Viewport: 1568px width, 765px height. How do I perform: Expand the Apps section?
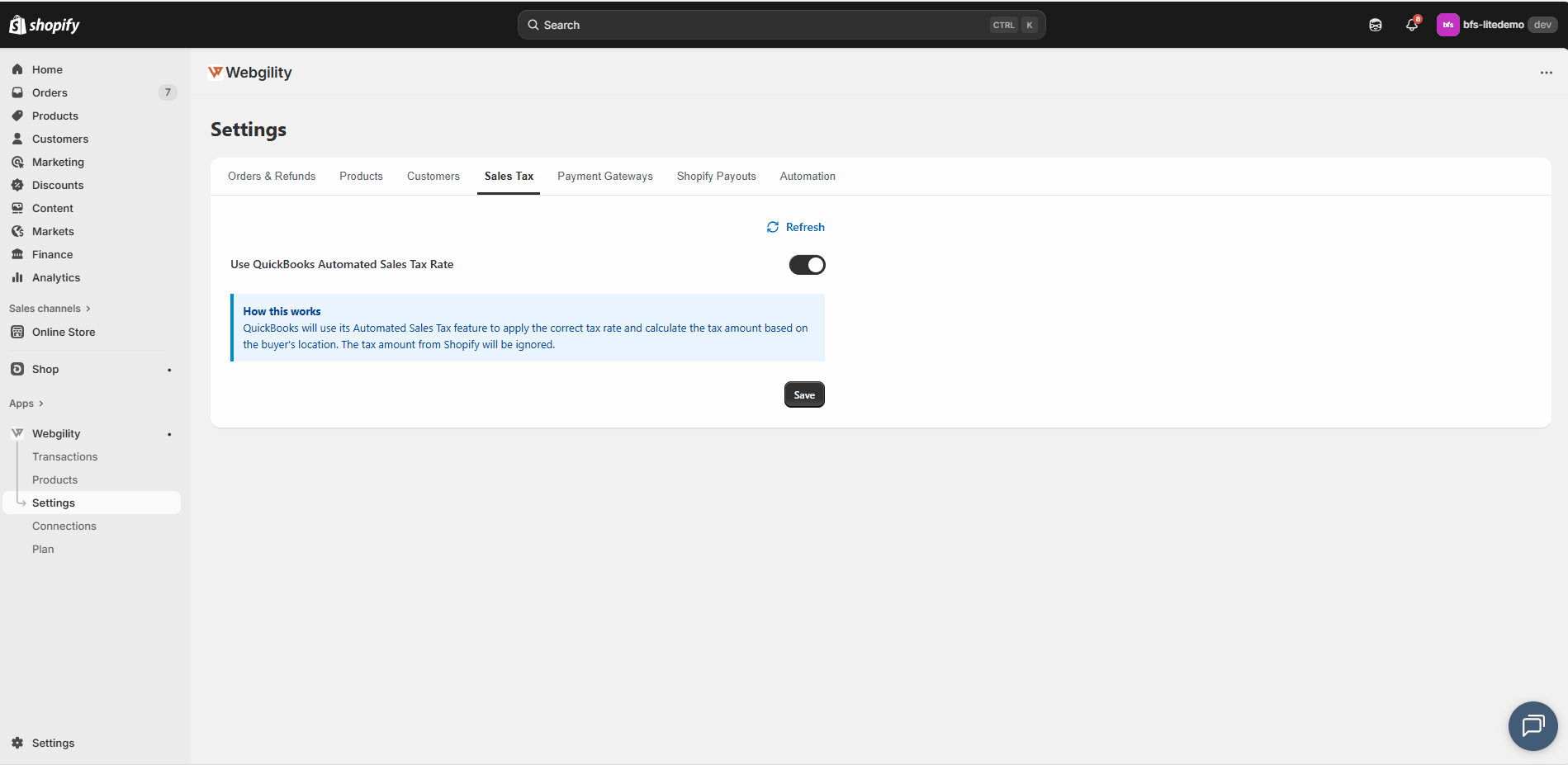coord(26,404)
